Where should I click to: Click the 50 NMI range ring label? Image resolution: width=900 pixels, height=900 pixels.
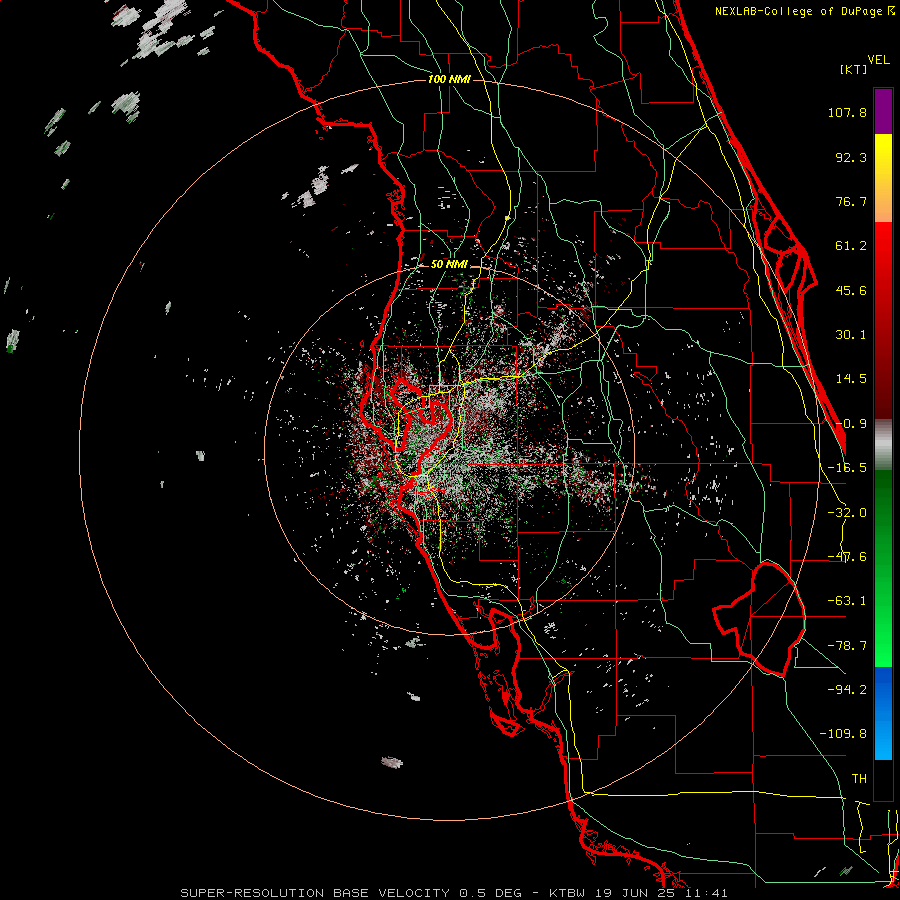(x=449, y=265)
